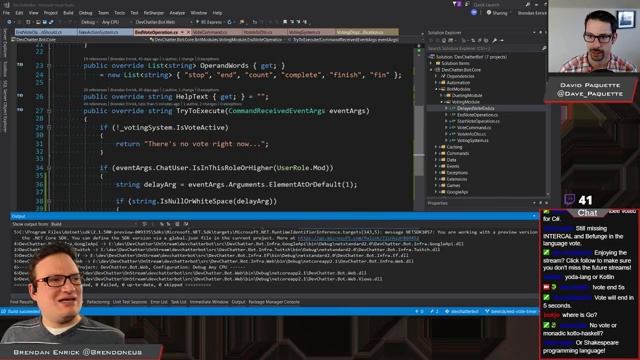
Task: Click the pending changes pencil in status bar
Action: pos(434,311)
